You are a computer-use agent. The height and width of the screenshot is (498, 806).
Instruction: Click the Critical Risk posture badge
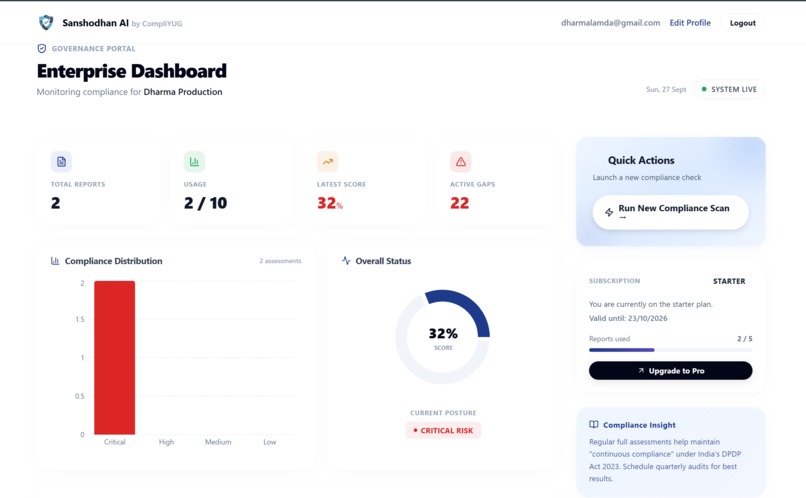[x=443, y=430]
